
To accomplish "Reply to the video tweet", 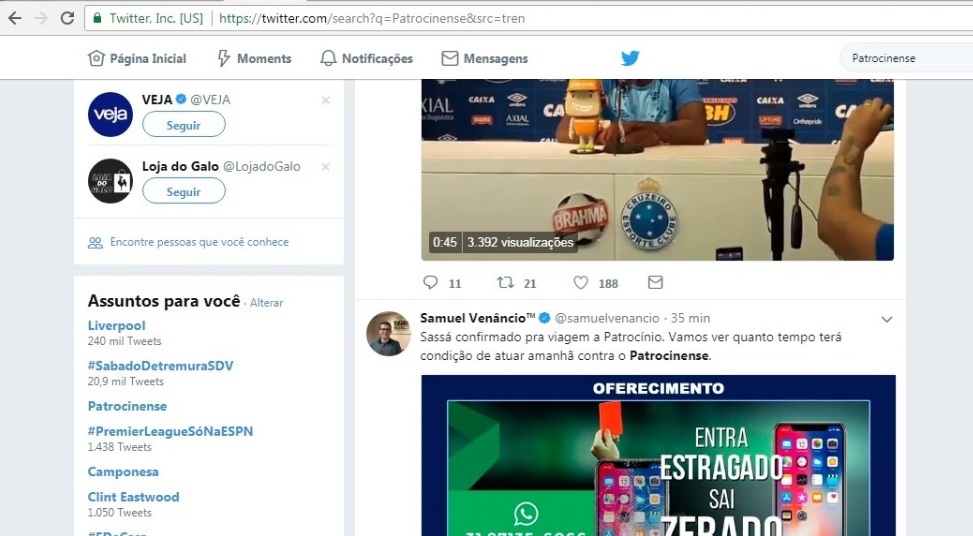I will [x=431, y=283].
